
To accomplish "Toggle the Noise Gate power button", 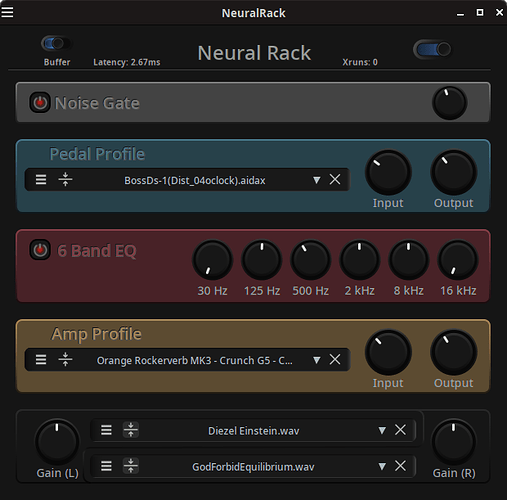I will [x=40, y=102].
